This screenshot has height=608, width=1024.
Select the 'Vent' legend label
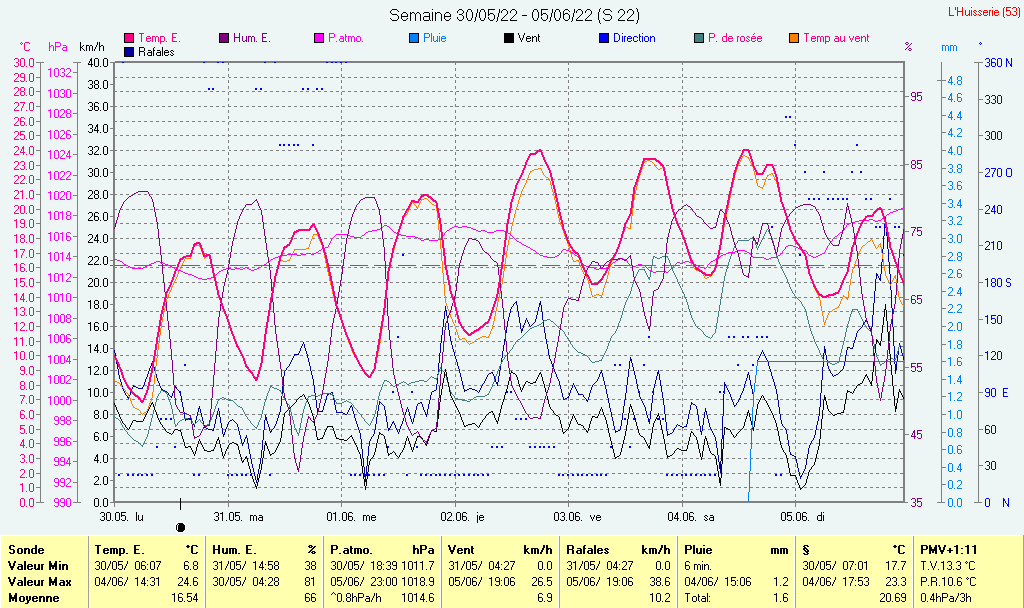(529, 39)
